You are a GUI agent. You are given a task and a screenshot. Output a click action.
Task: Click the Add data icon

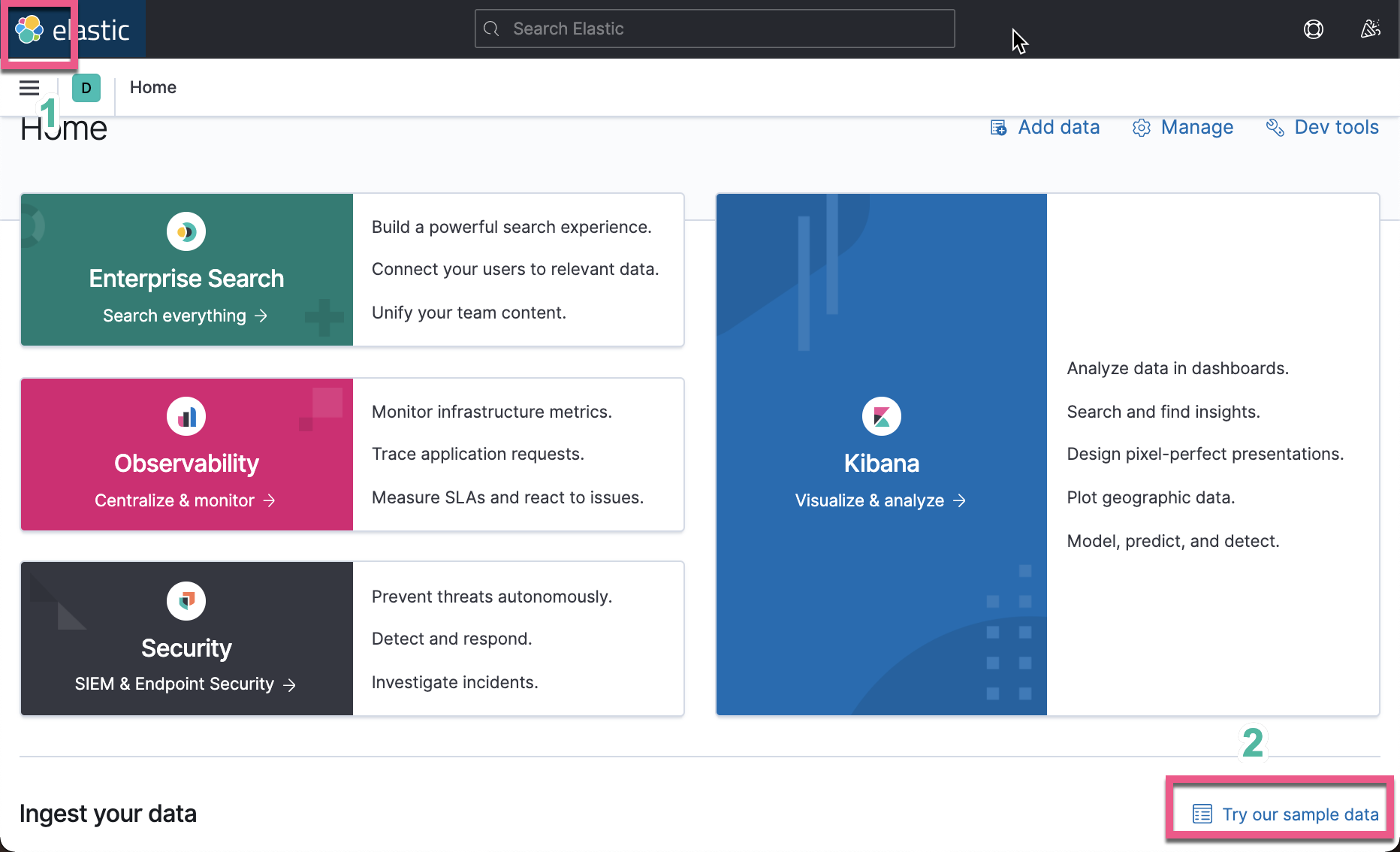[997, 128]
